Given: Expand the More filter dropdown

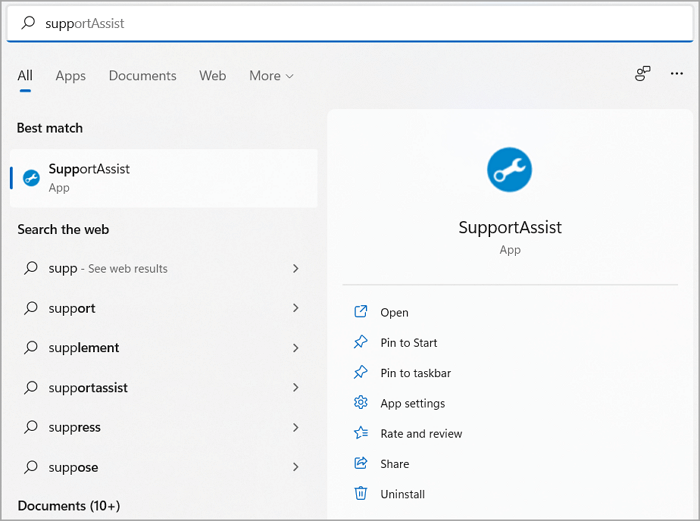Looking at the screenshot, I should 271,76.
